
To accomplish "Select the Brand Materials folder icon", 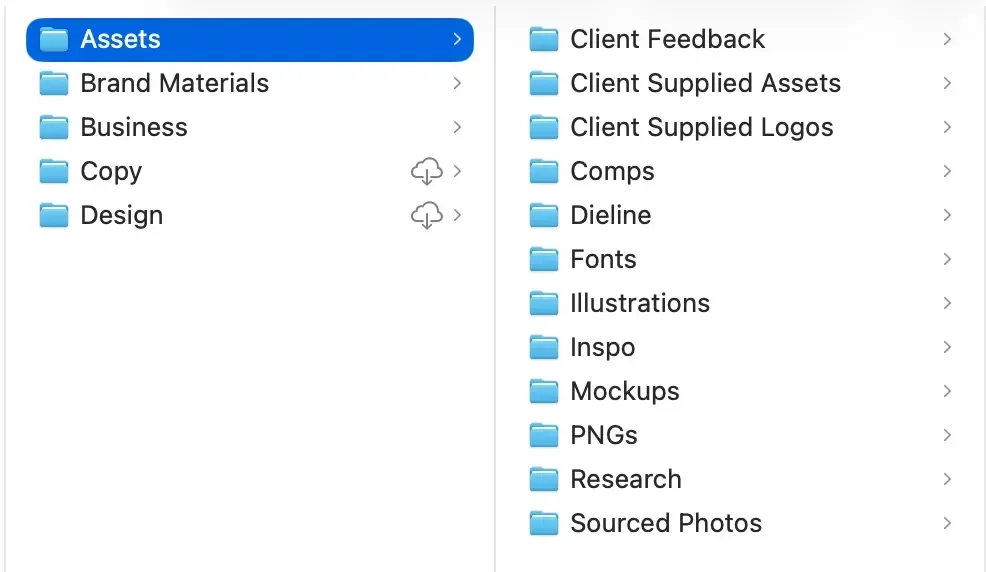I will [53, 83].
